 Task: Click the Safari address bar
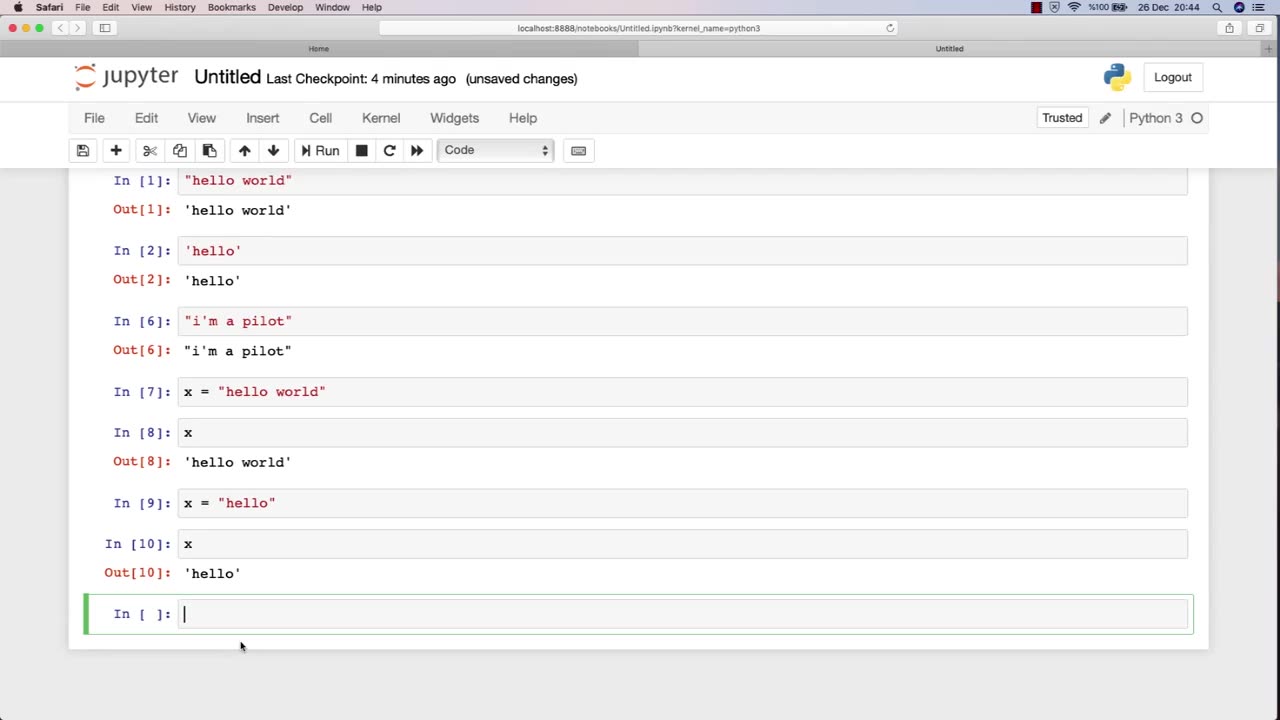(639, 28)
